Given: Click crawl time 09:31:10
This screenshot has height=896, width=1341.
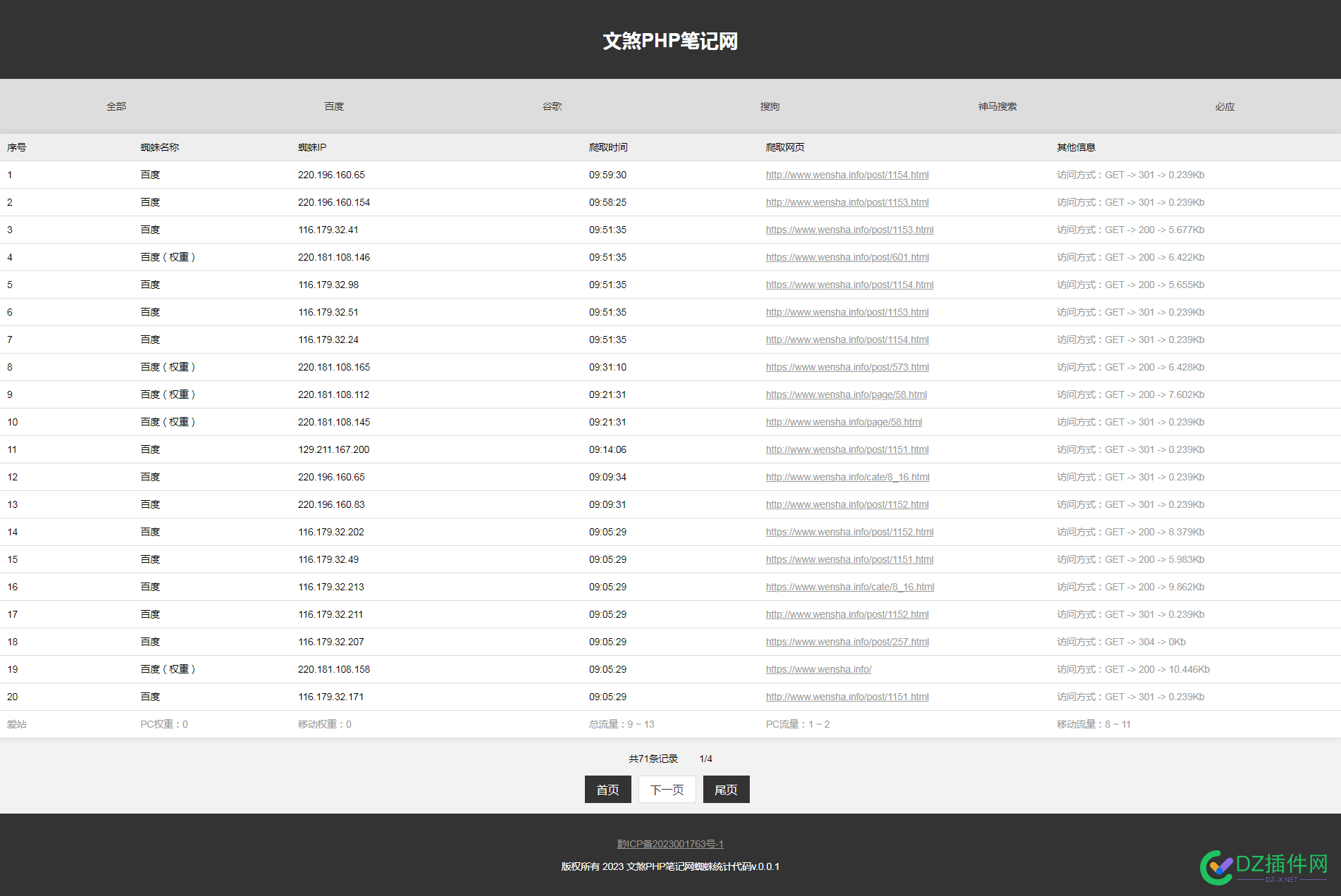Looking at the screenshot, I should click(607, 367).
